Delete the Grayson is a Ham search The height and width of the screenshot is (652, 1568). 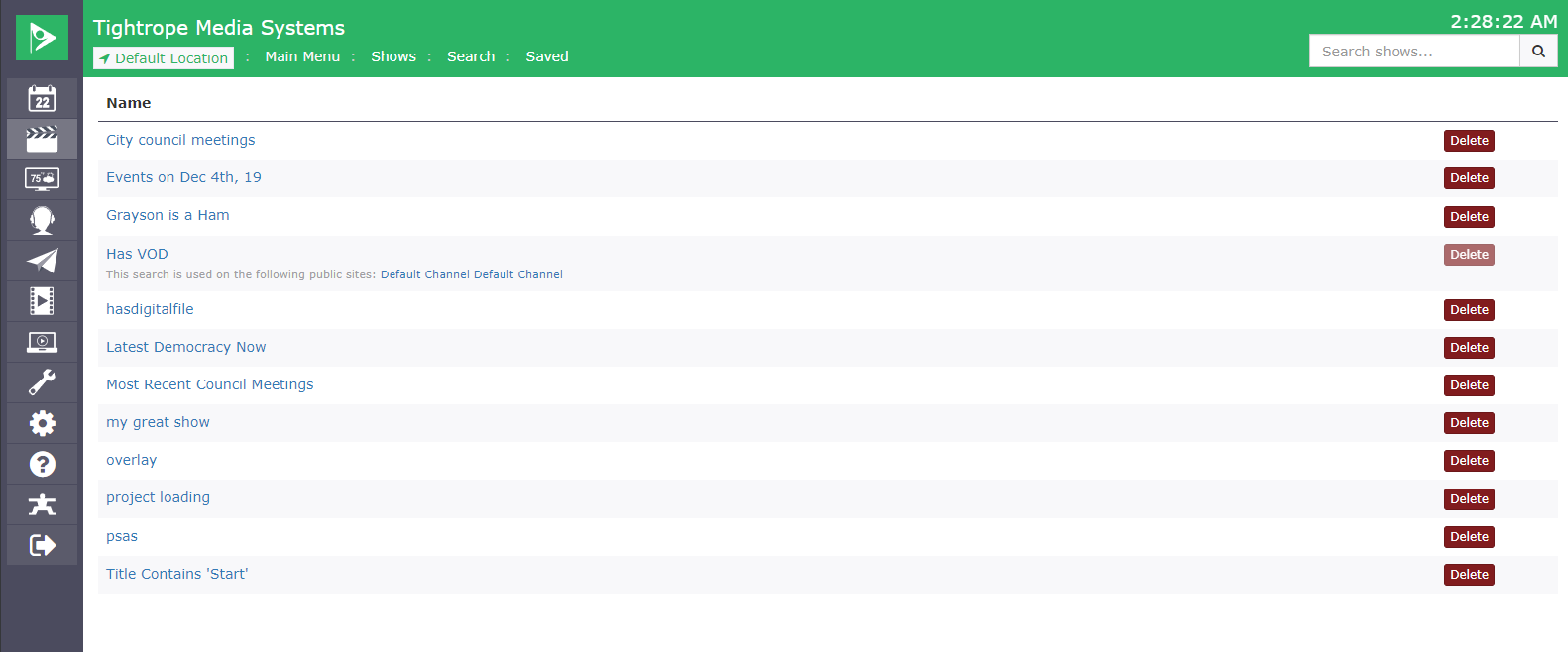(1469, 217)
